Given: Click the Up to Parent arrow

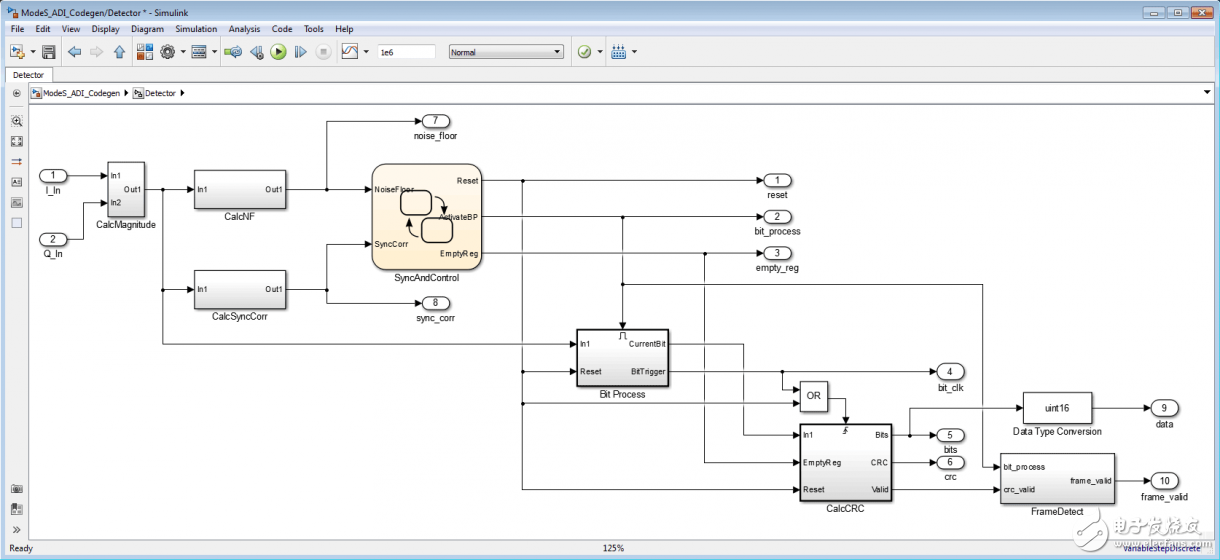Looking at the screenshot, I should (119, 52).
